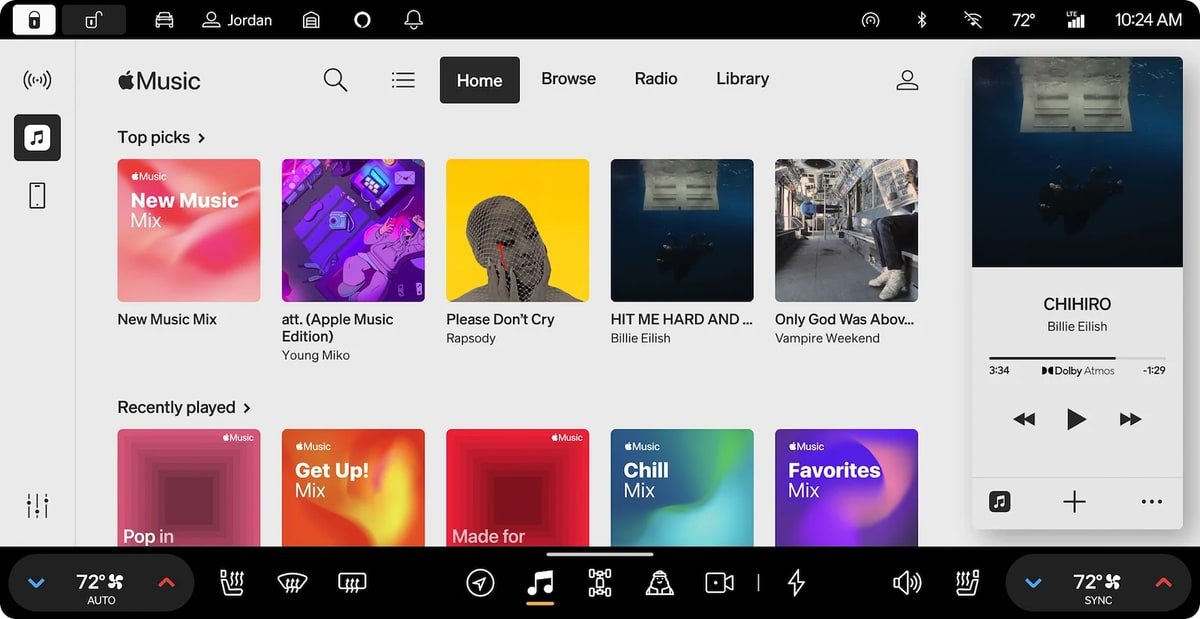Open the Jordan user profile
The width and height of the screenshot is (1200, 619).
237,19
